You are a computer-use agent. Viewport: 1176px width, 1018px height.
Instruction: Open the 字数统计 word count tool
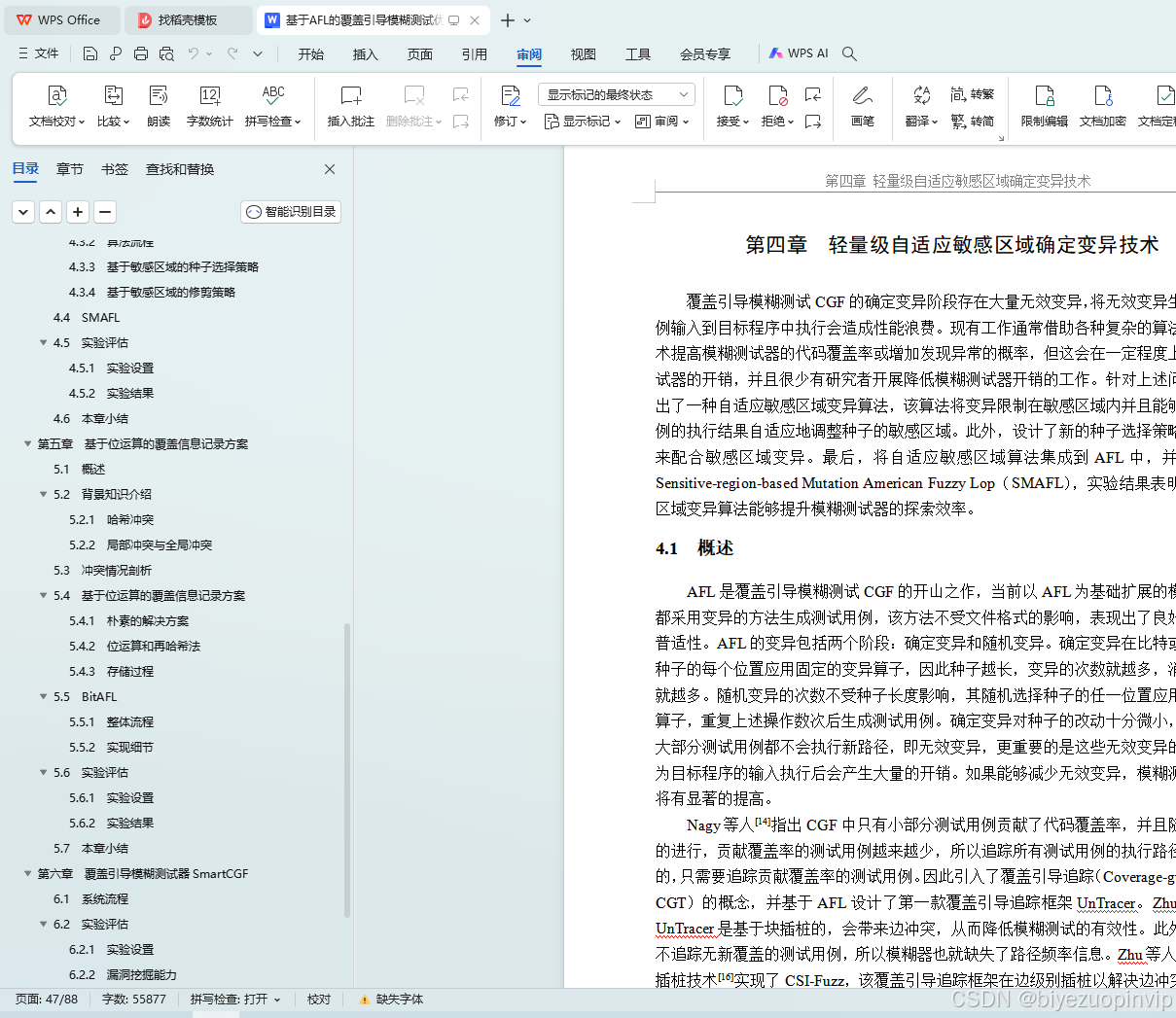pos(210,107)
